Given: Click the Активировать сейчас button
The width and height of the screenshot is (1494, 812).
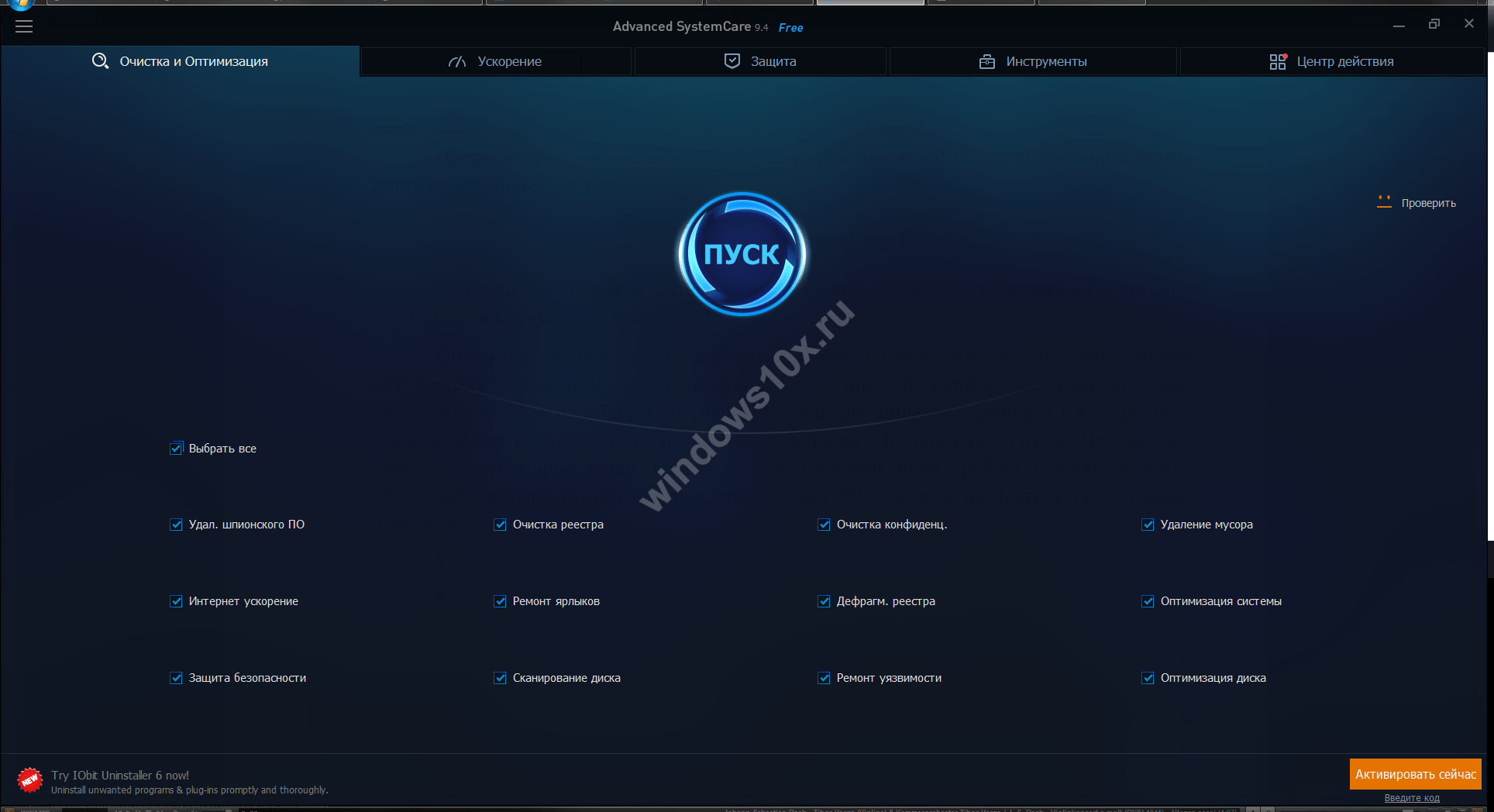Looking at the screenshot, I should (1415, 774).
